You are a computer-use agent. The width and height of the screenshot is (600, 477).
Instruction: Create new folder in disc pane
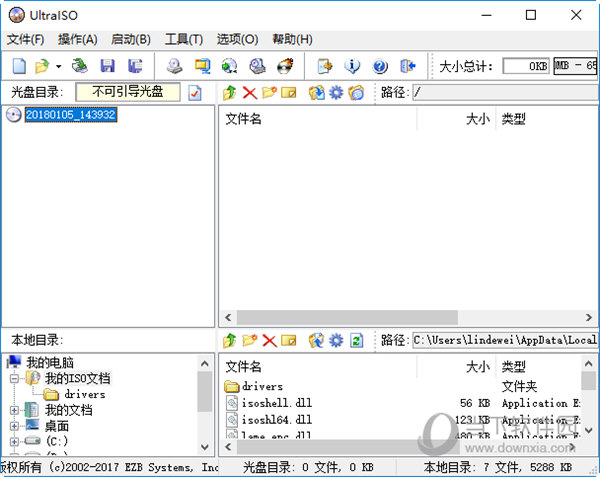[x=269, y=92]
